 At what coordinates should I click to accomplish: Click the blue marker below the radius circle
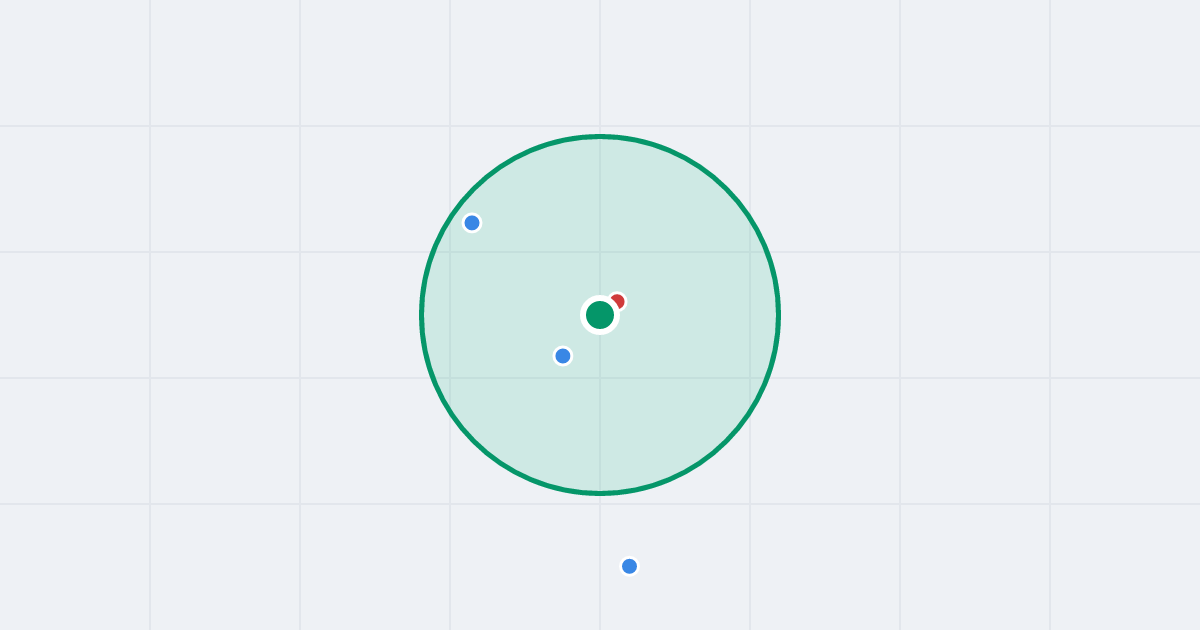tap(629, 566)
